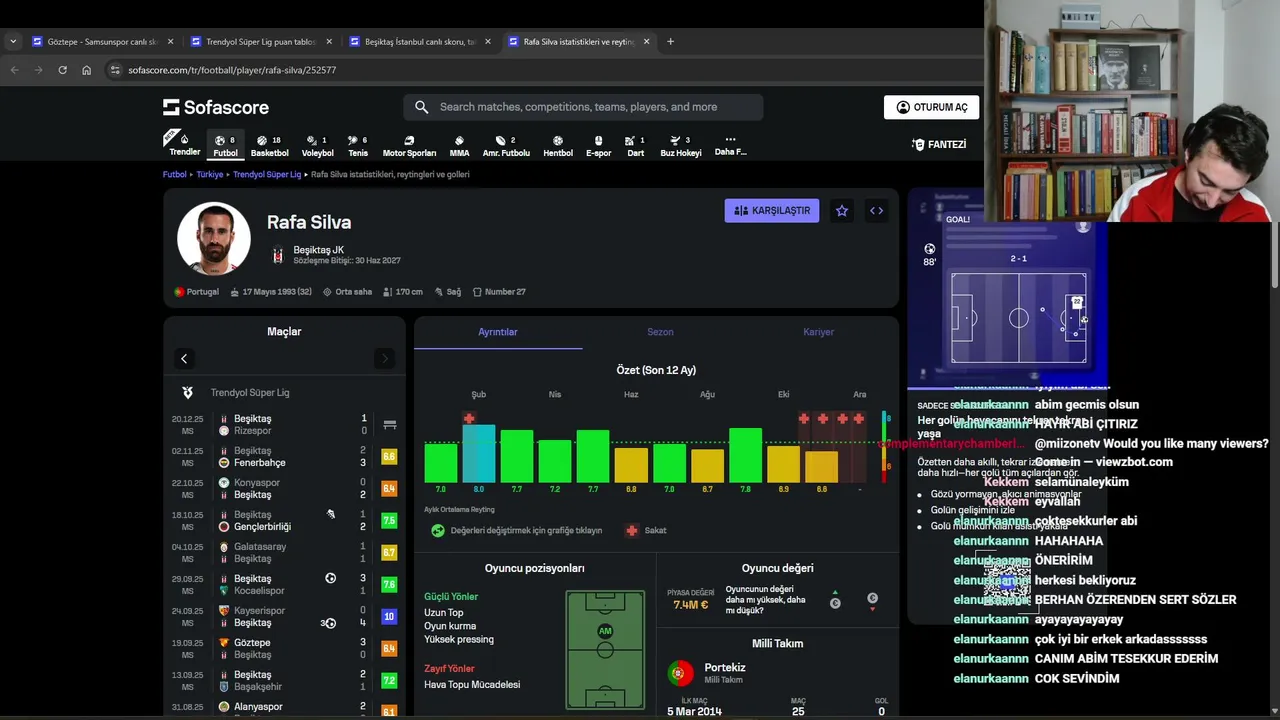1280x720 pixels.
Task: Open the Beşiktaş vs Rizespor match row
Action: click(284, 425)
